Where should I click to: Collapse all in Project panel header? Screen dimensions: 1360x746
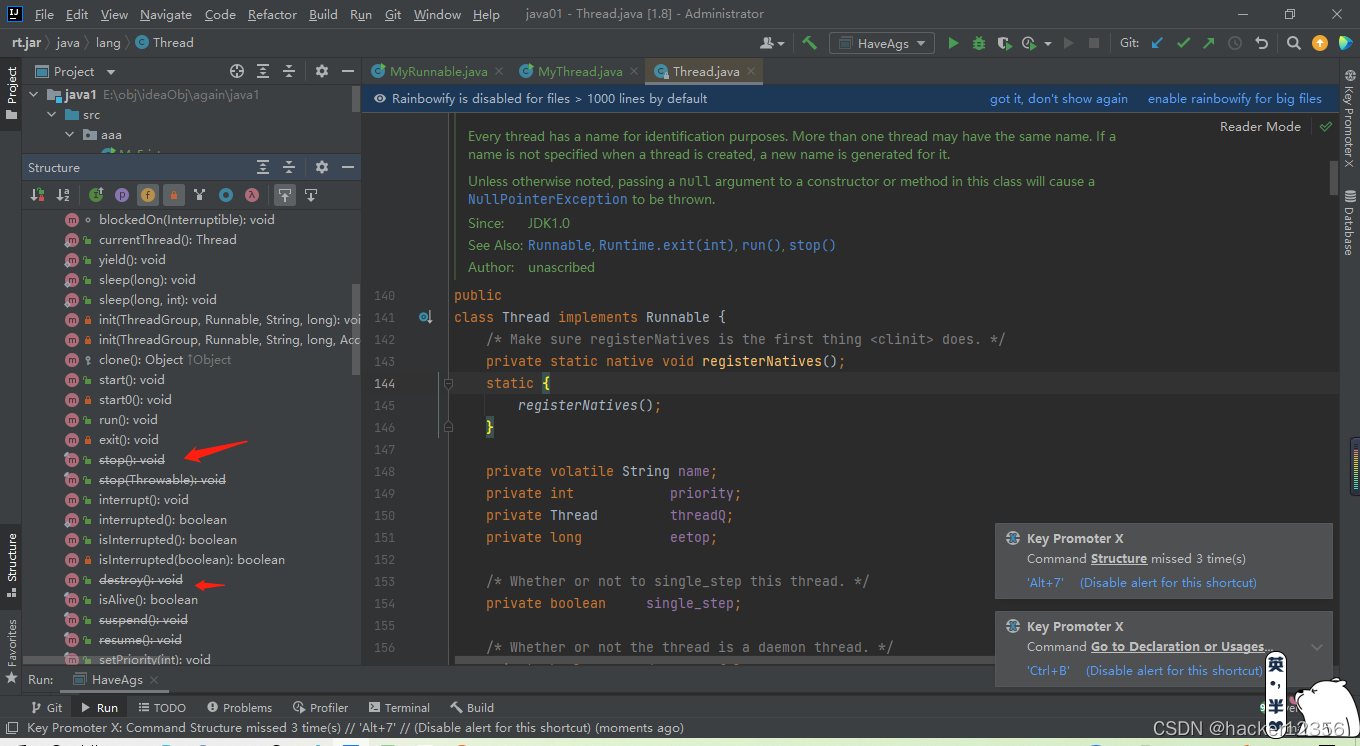tap(289, 71)
